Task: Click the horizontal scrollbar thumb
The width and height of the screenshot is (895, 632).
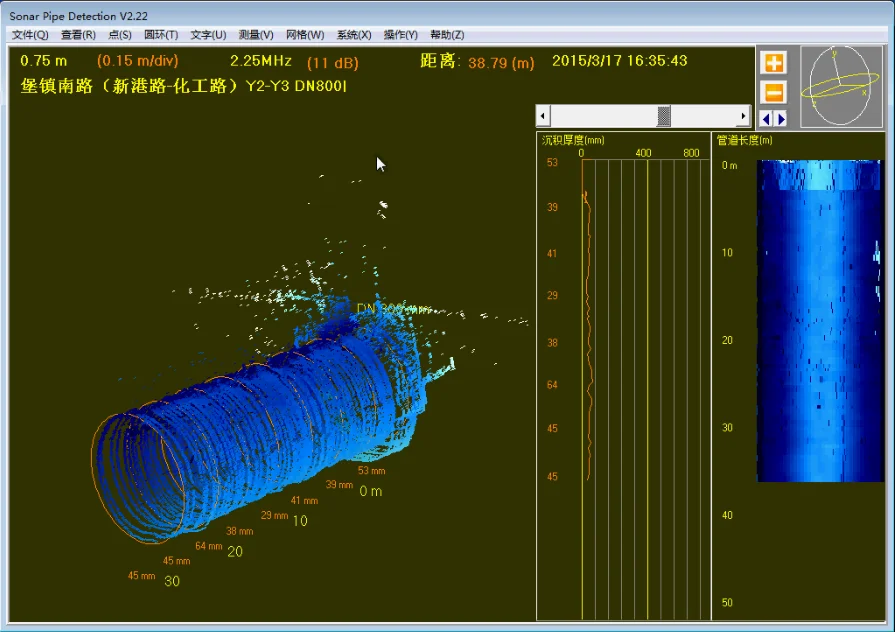Action: [662, 115]
